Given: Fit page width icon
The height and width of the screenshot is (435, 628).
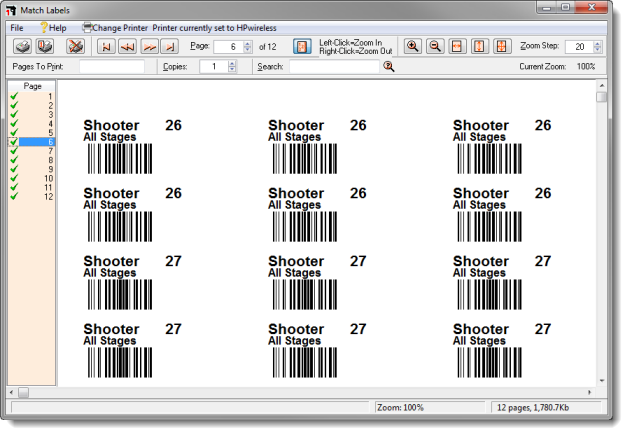Looking at the screenshot, I should point(457,46).
